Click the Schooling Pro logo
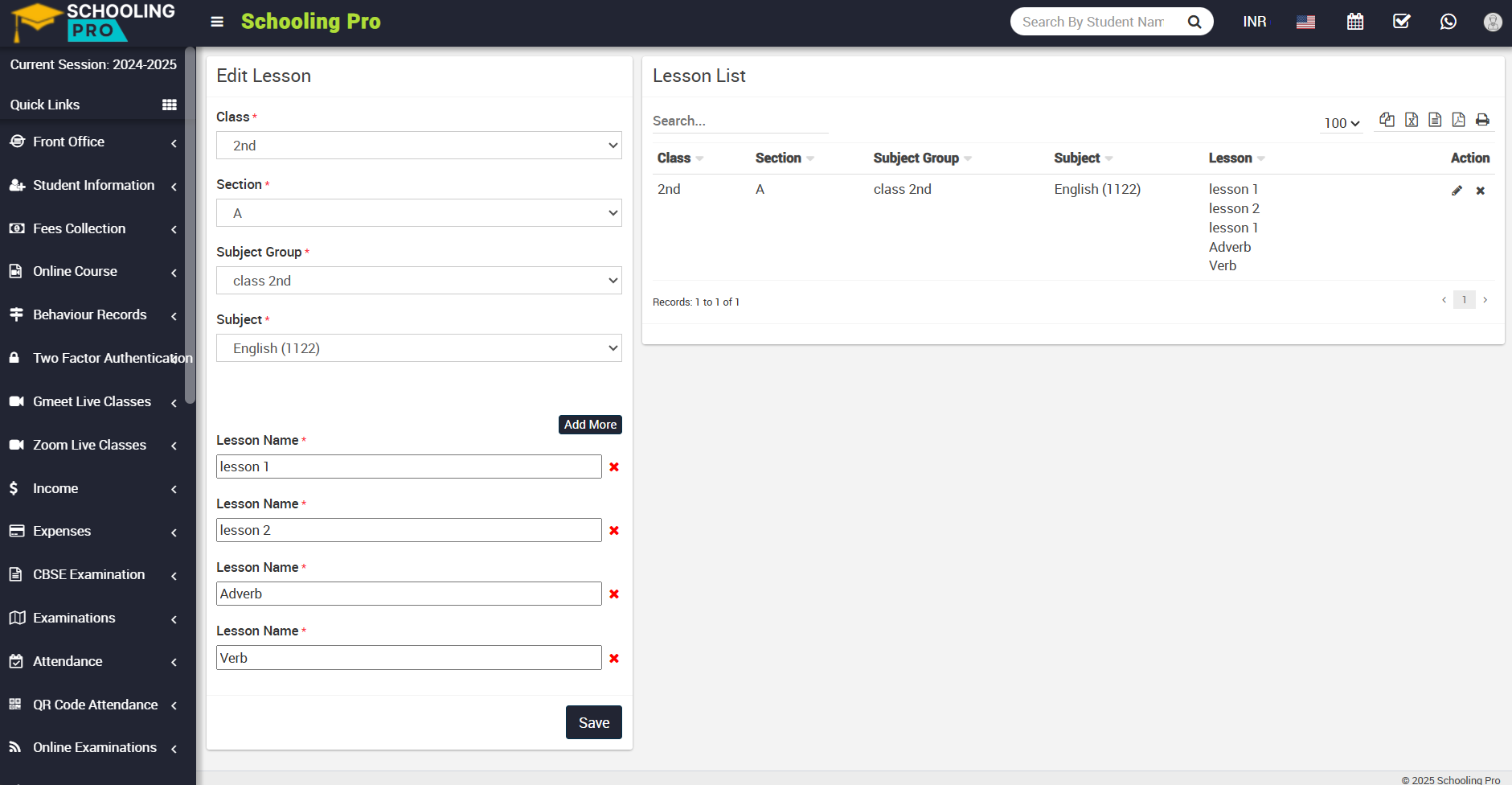This screenshot has width=1512, height=785. (x=93, y=22)
